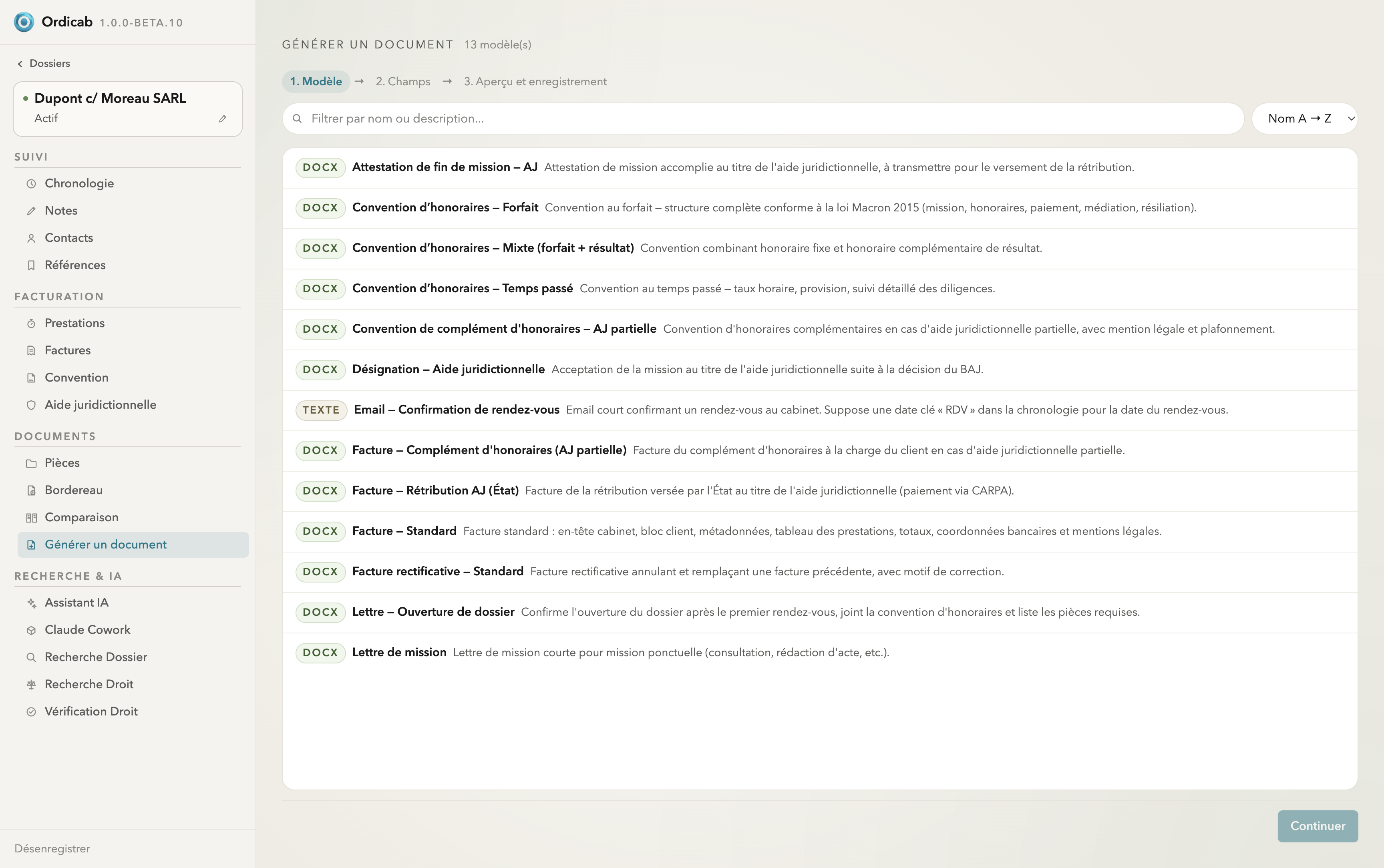Open Prestations in the sidebar
This screenshot has height=868, width=1384.
(x=133, y=323)
